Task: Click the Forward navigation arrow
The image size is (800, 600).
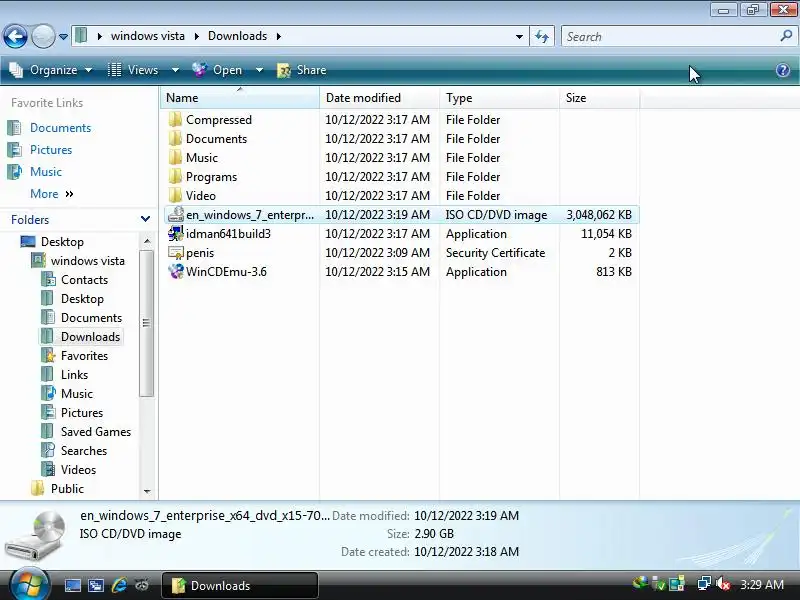Action: pos(43,37)
